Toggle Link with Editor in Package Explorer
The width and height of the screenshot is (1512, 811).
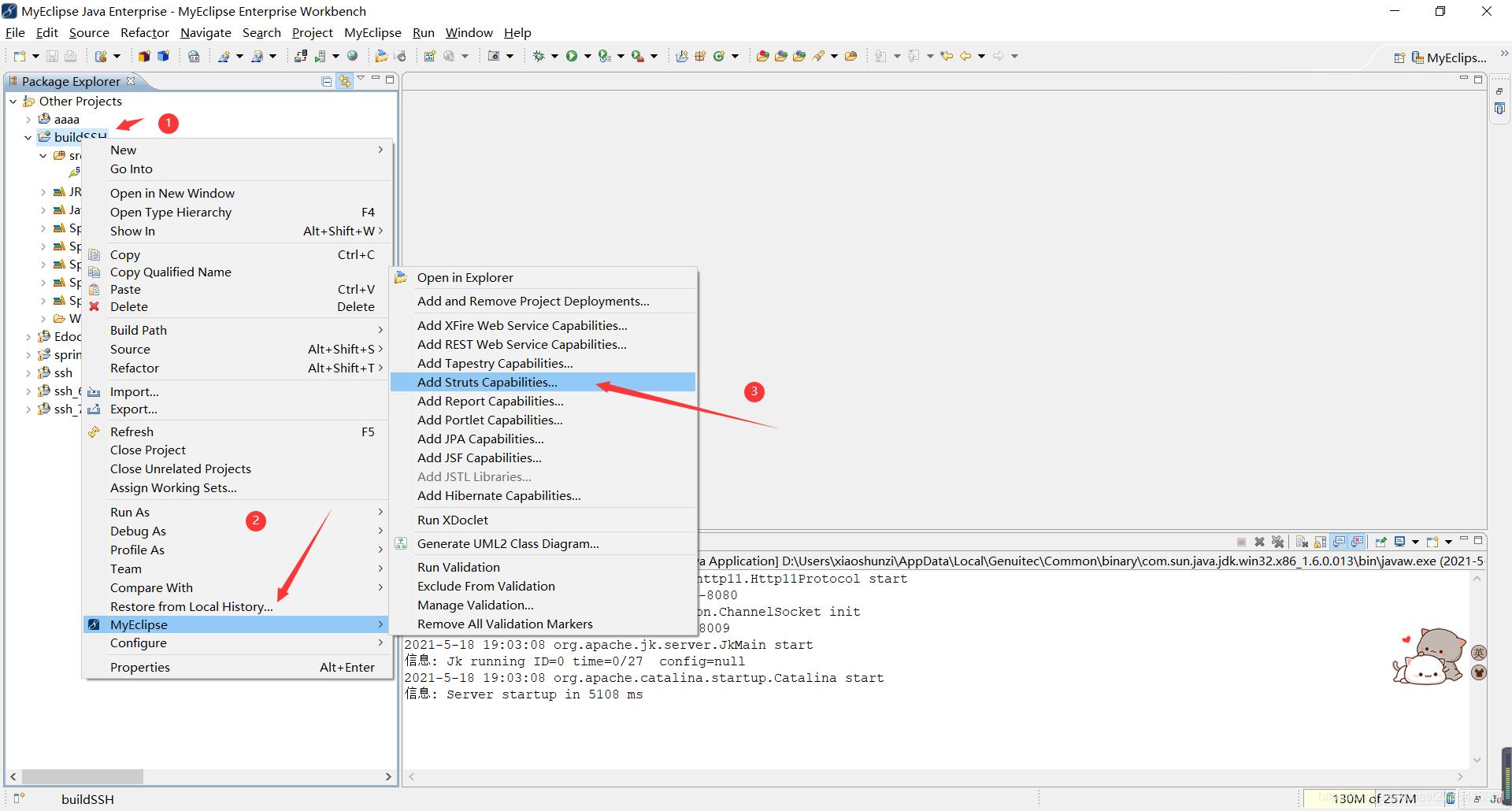(344, 81)
